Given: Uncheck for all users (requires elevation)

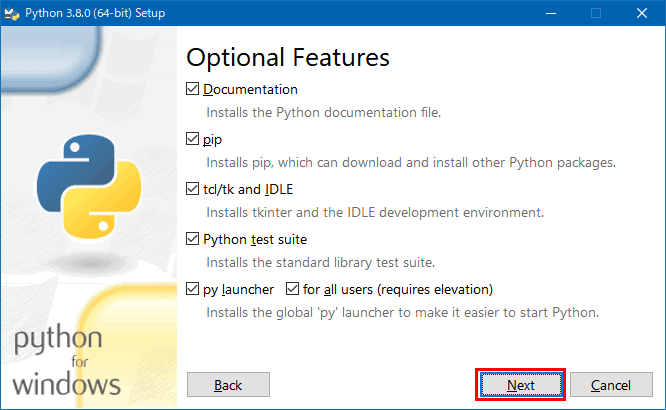Looking at the screenshot, I should point(292,289).
